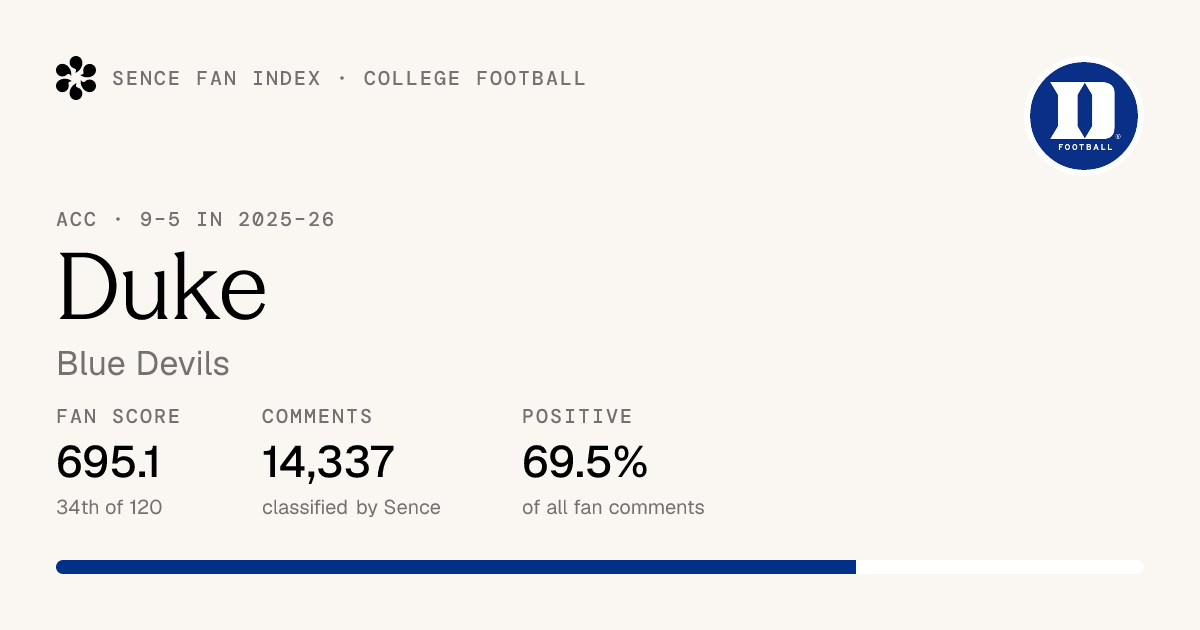
Task: Click the large Duke team name
Action: [x=162, y=286]
